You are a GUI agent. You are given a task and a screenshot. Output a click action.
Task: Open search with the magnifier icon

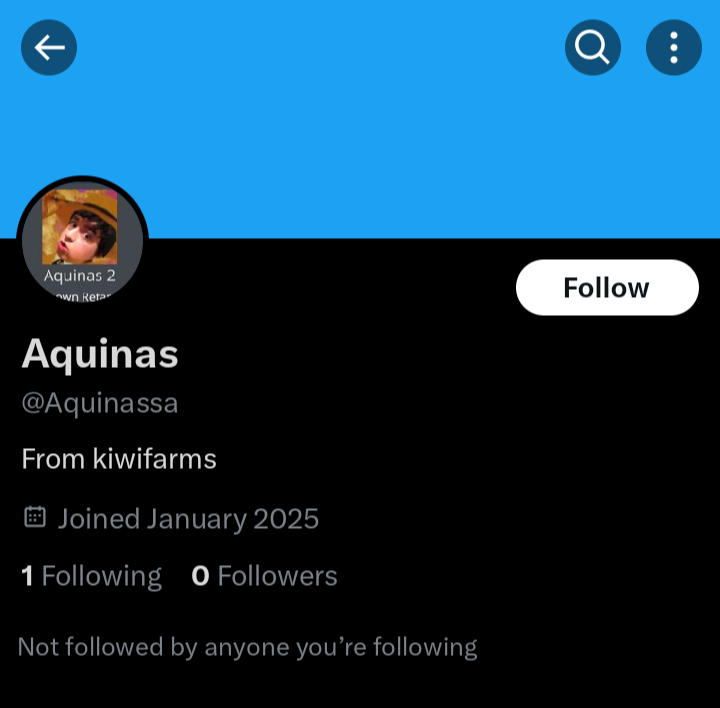click(592, 47)
